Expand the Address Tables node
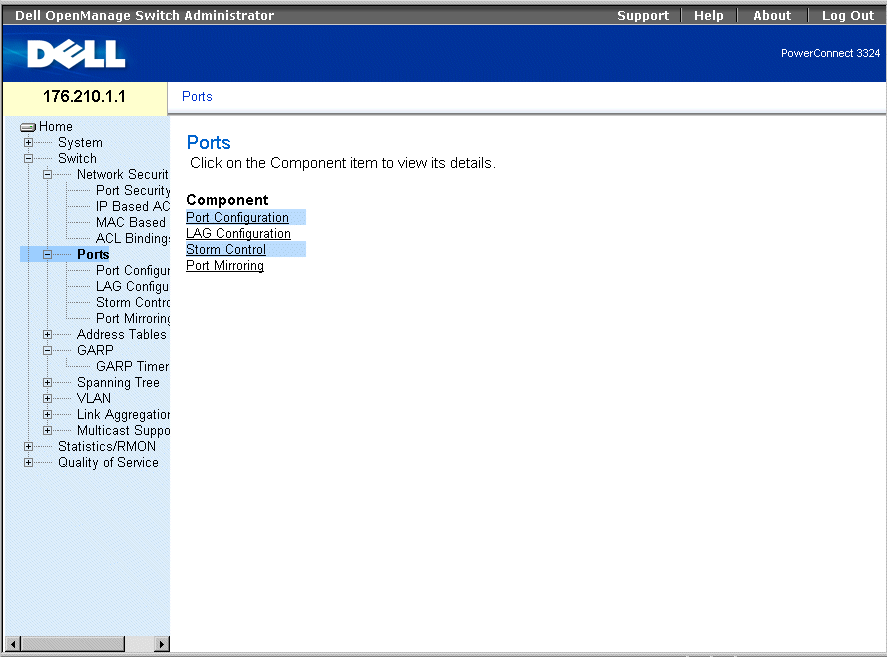 pyautogui.click(x=48, y=334)
